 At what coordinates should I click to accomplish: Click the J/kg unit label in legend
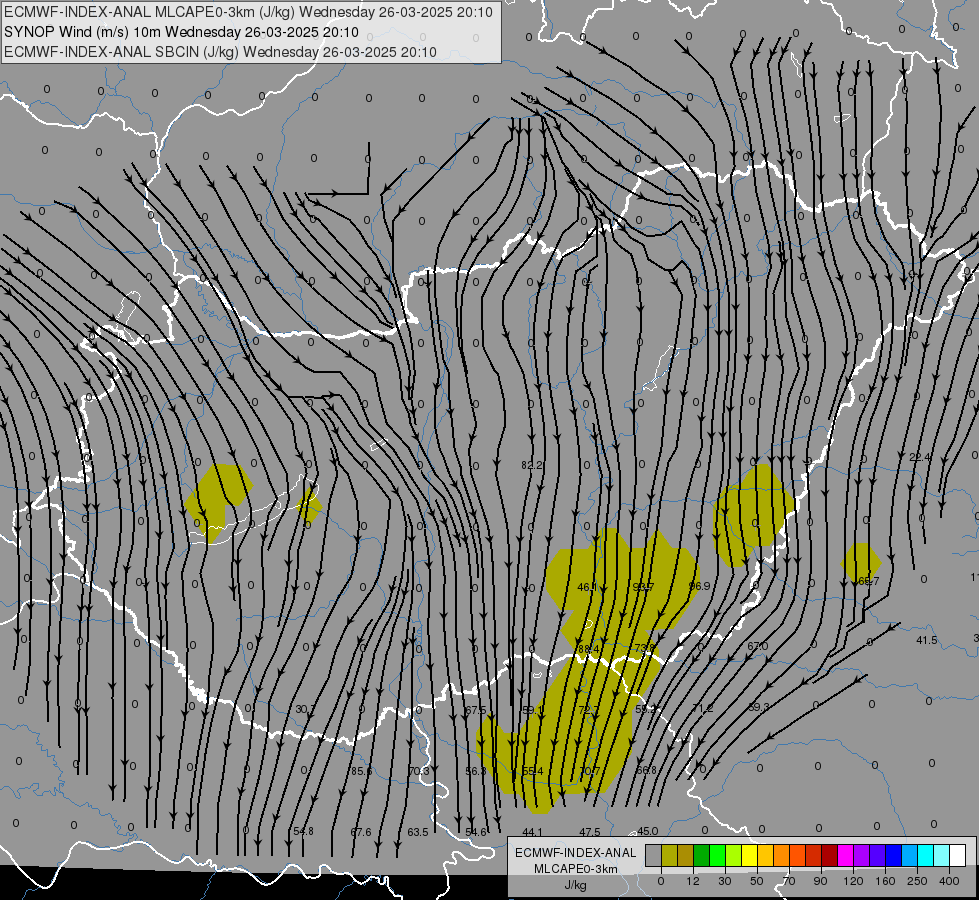point(576,885)
